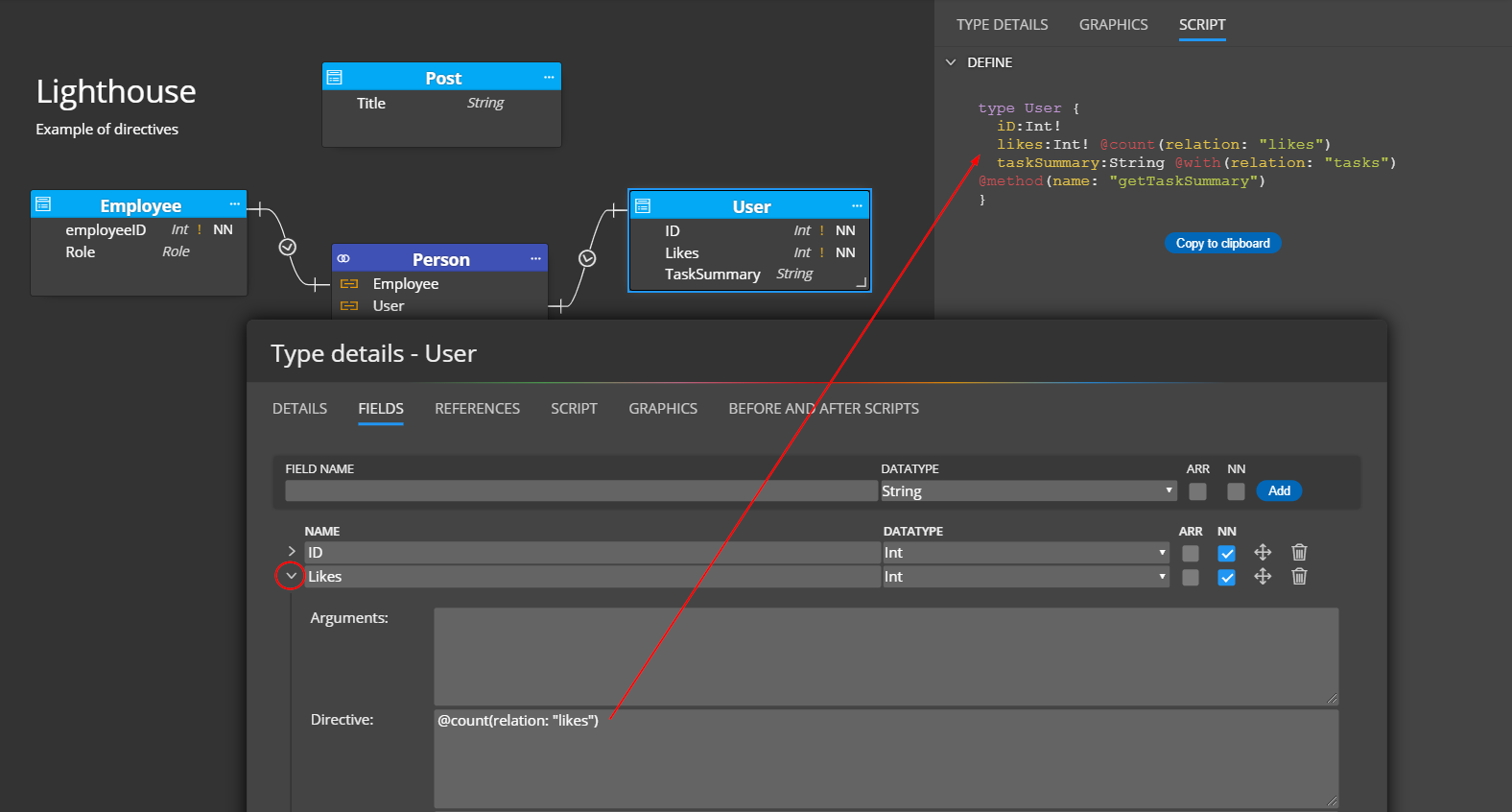Open the ID field datatype dropdown

point(1026,553)
